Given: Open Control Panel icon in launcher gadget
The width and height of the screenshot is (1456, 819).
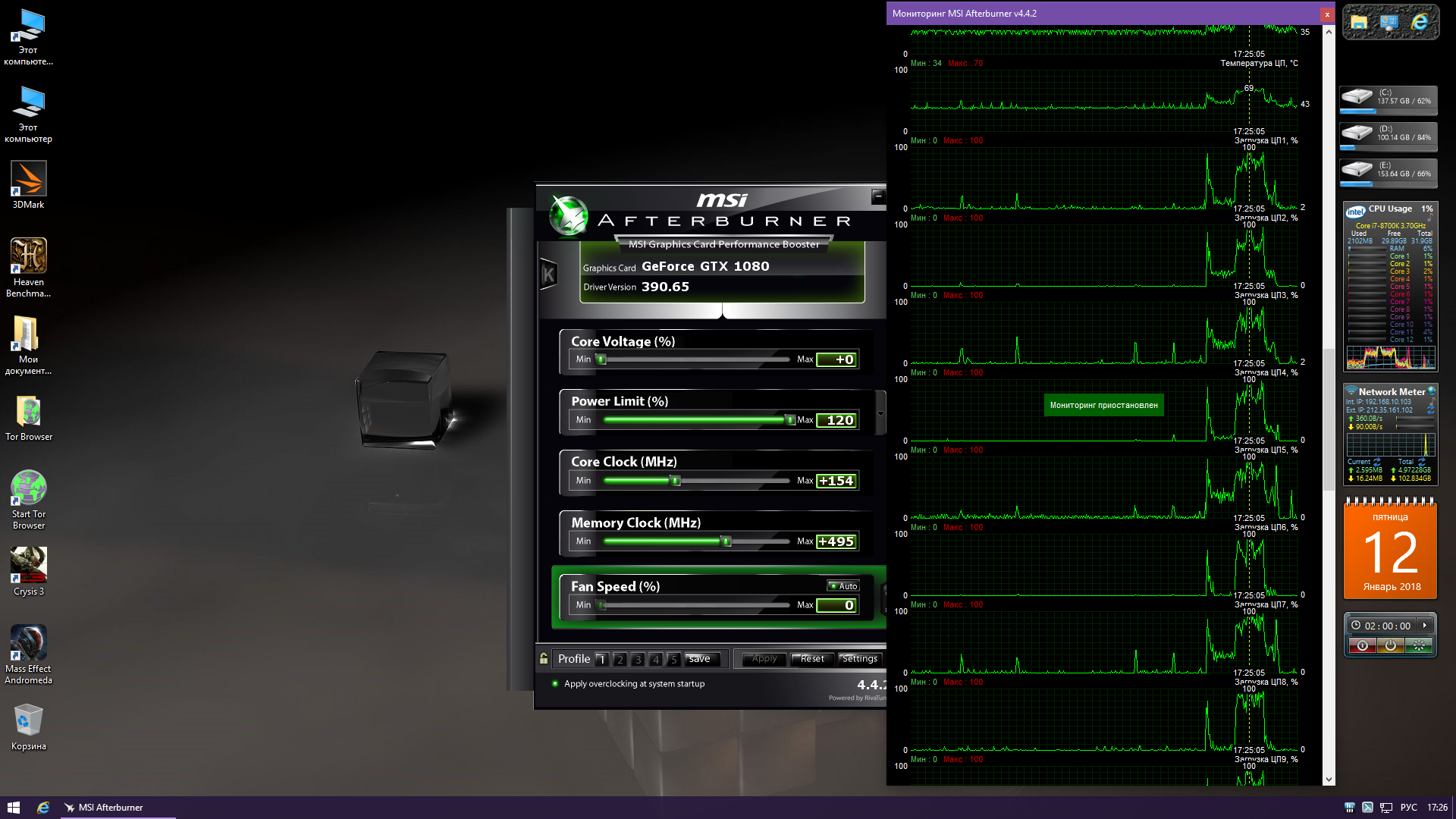Looking at the screenshot, I should coord(1389,22).
